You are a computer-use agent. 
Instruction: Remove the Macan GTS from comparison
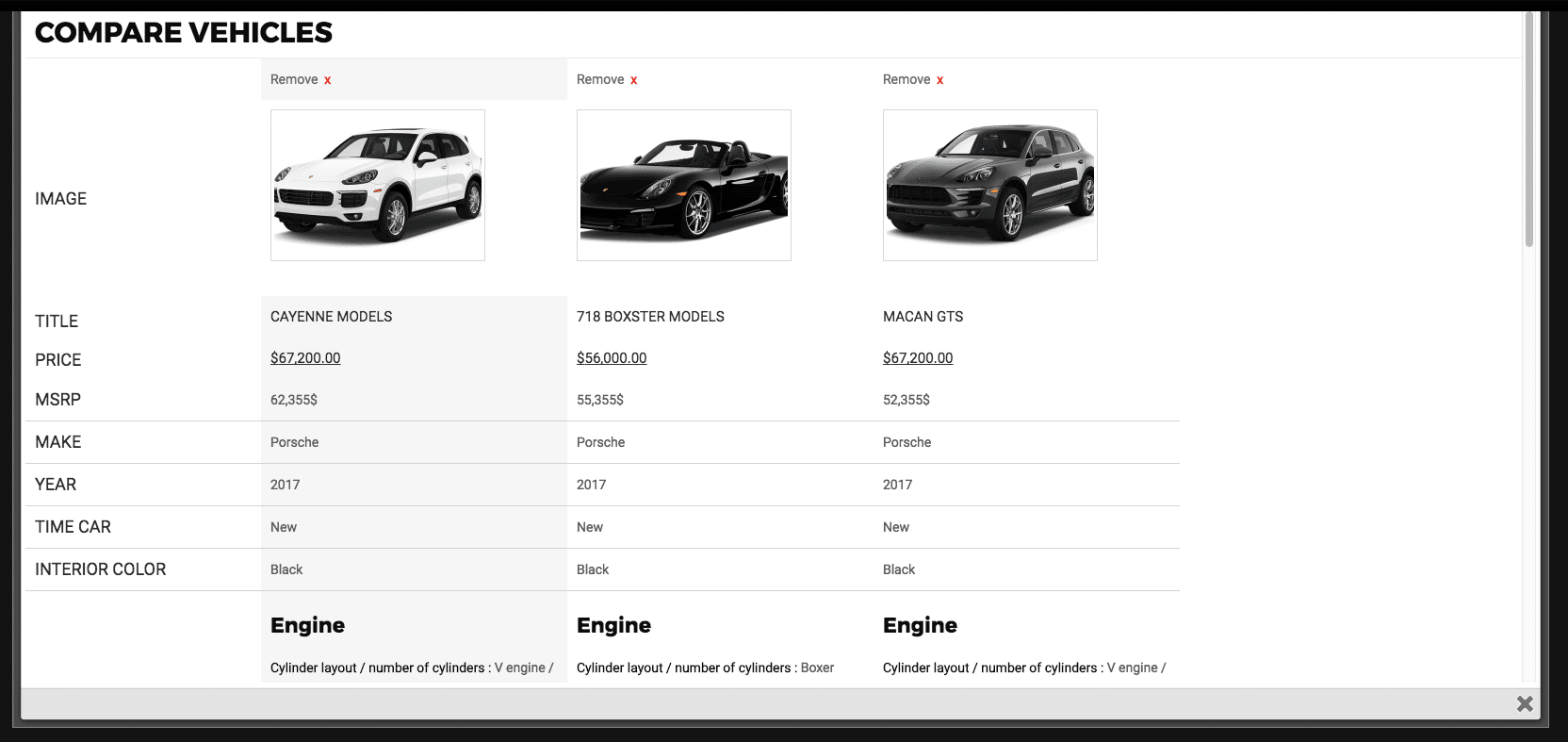[x=913, y=80]
